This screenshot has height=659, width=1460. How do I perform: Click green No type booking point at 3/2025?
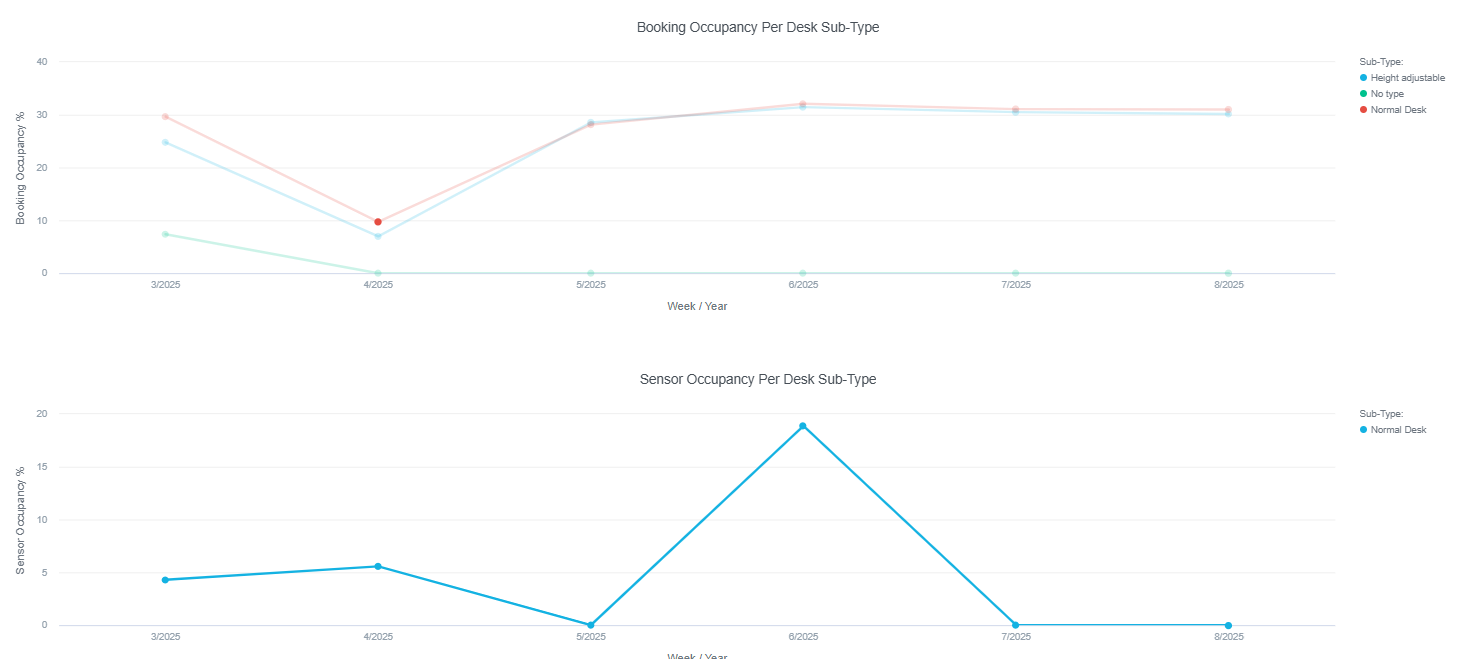pyautogui.click(x=165, y=234)
